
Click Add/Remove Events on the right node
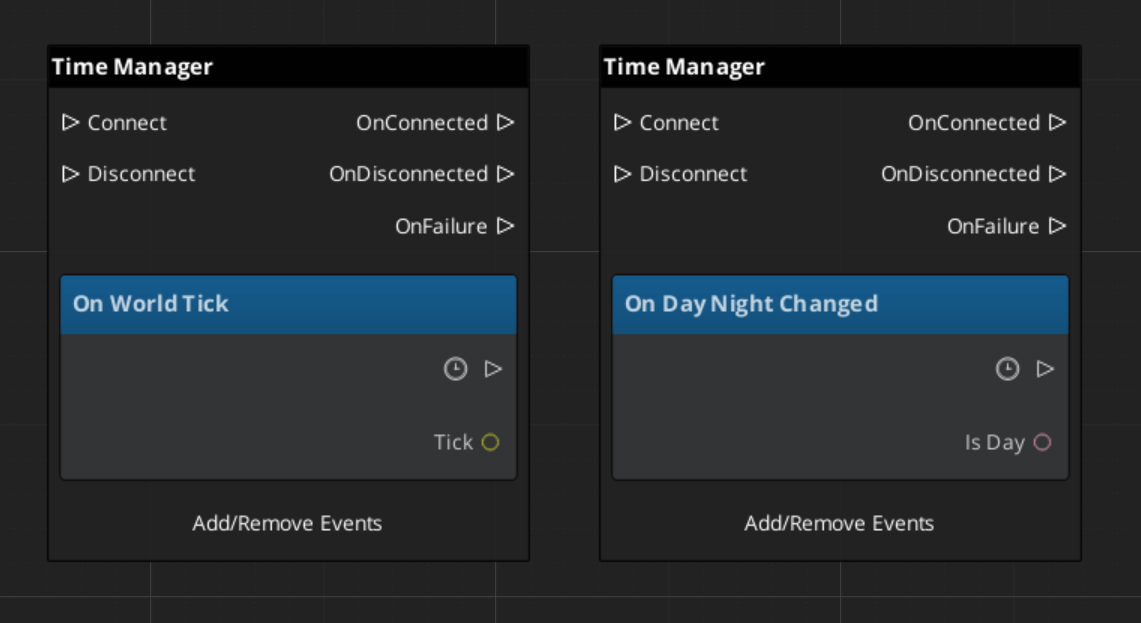click(840, 523)
